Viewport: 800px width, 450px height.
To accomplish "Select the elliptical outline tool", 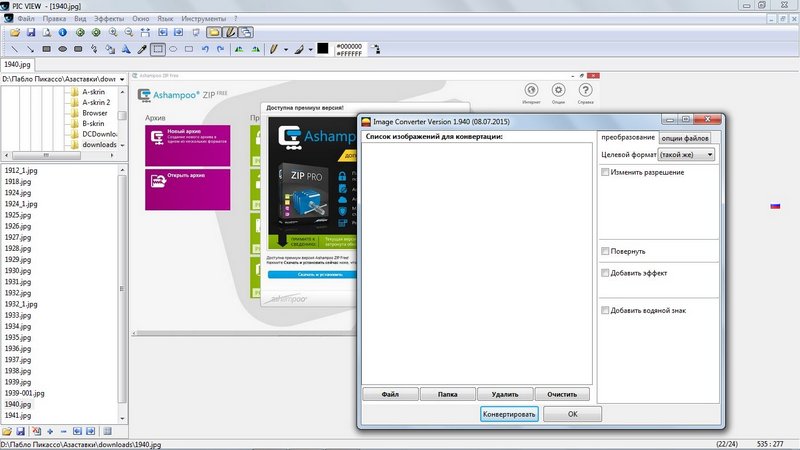I will pos(173,49).
